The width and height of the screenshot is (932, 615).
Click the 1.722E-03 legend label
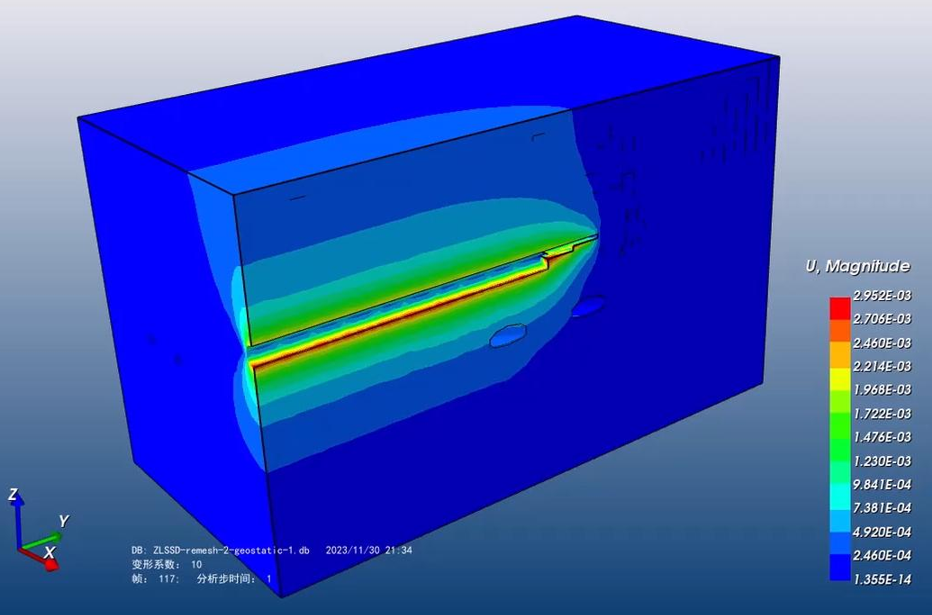point(882,414)
